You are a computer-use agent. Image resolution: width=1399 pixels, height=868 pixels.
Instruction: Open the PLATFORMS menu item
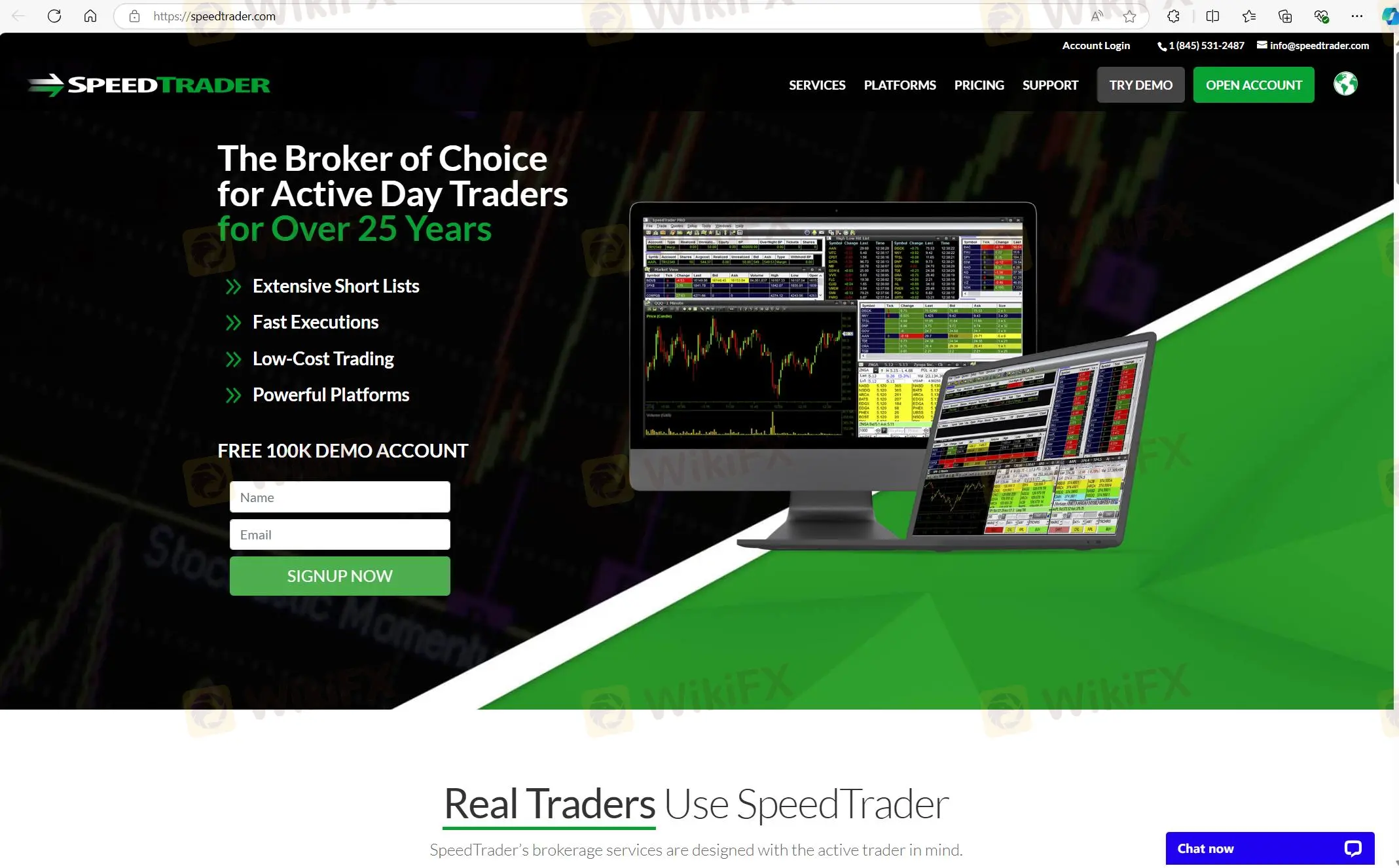click(899, 84)
